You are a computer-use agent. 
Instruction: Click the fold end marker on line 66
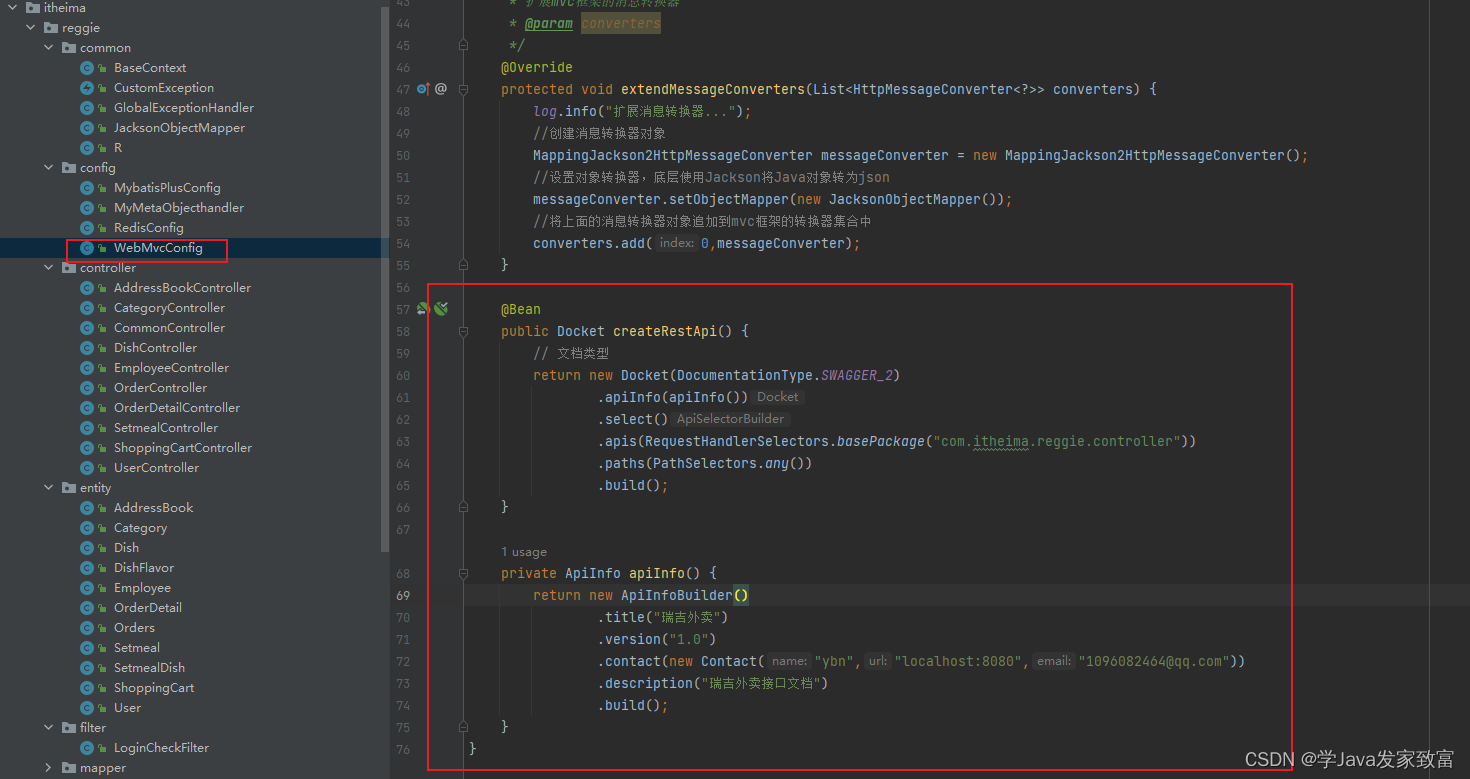(x=464, y=507)
